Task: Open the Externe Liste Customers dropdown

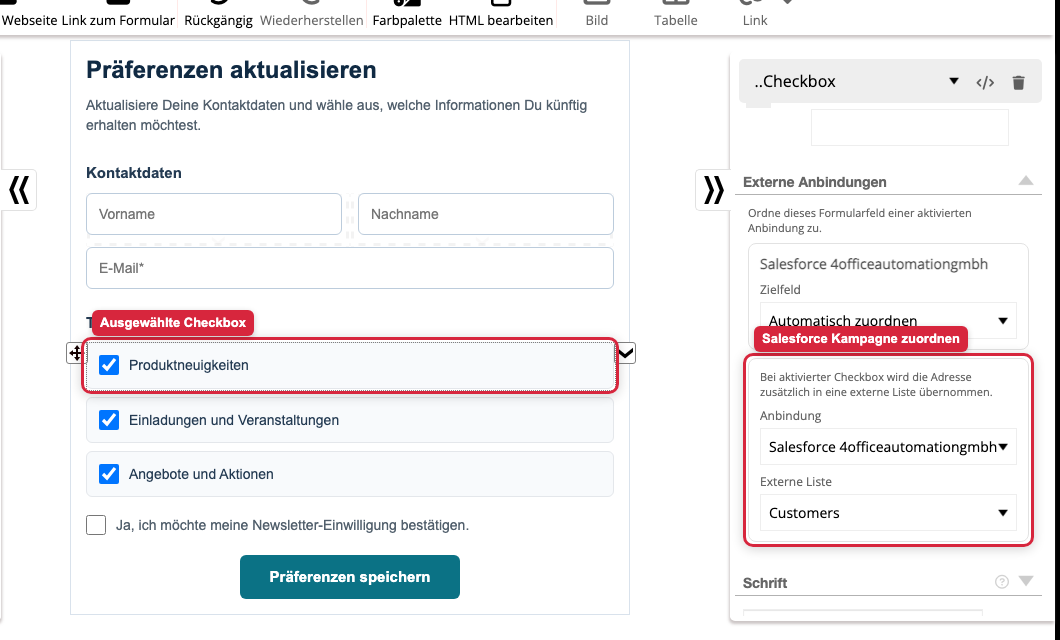Action: click(888, 513)
